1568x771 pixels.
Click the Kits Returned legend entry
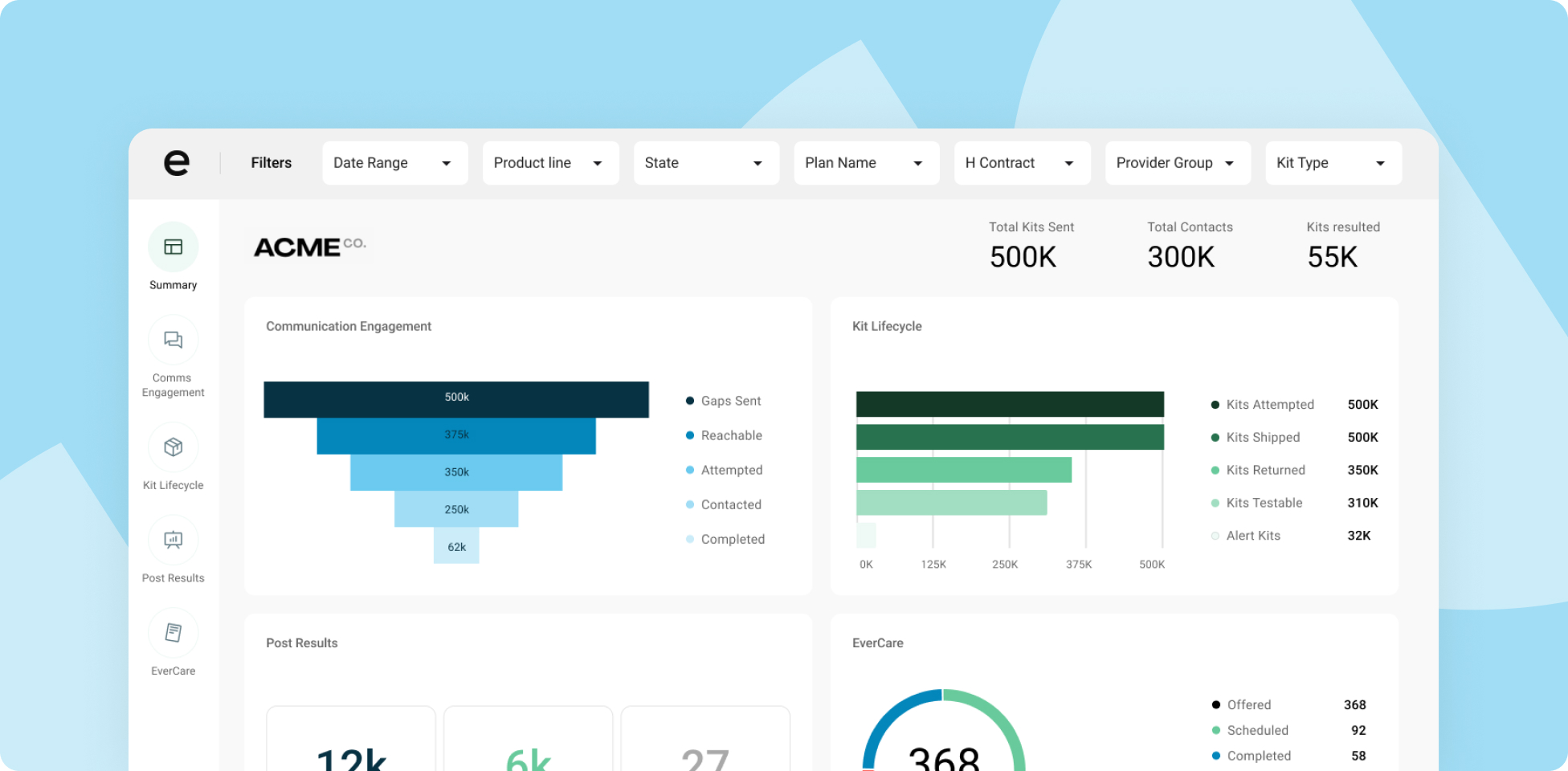(1258, 471)
